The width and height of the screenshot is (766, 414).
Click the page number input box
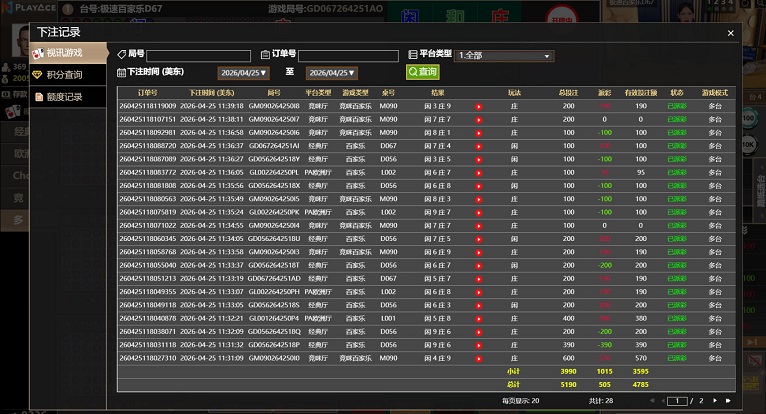(x=678, y=400)
